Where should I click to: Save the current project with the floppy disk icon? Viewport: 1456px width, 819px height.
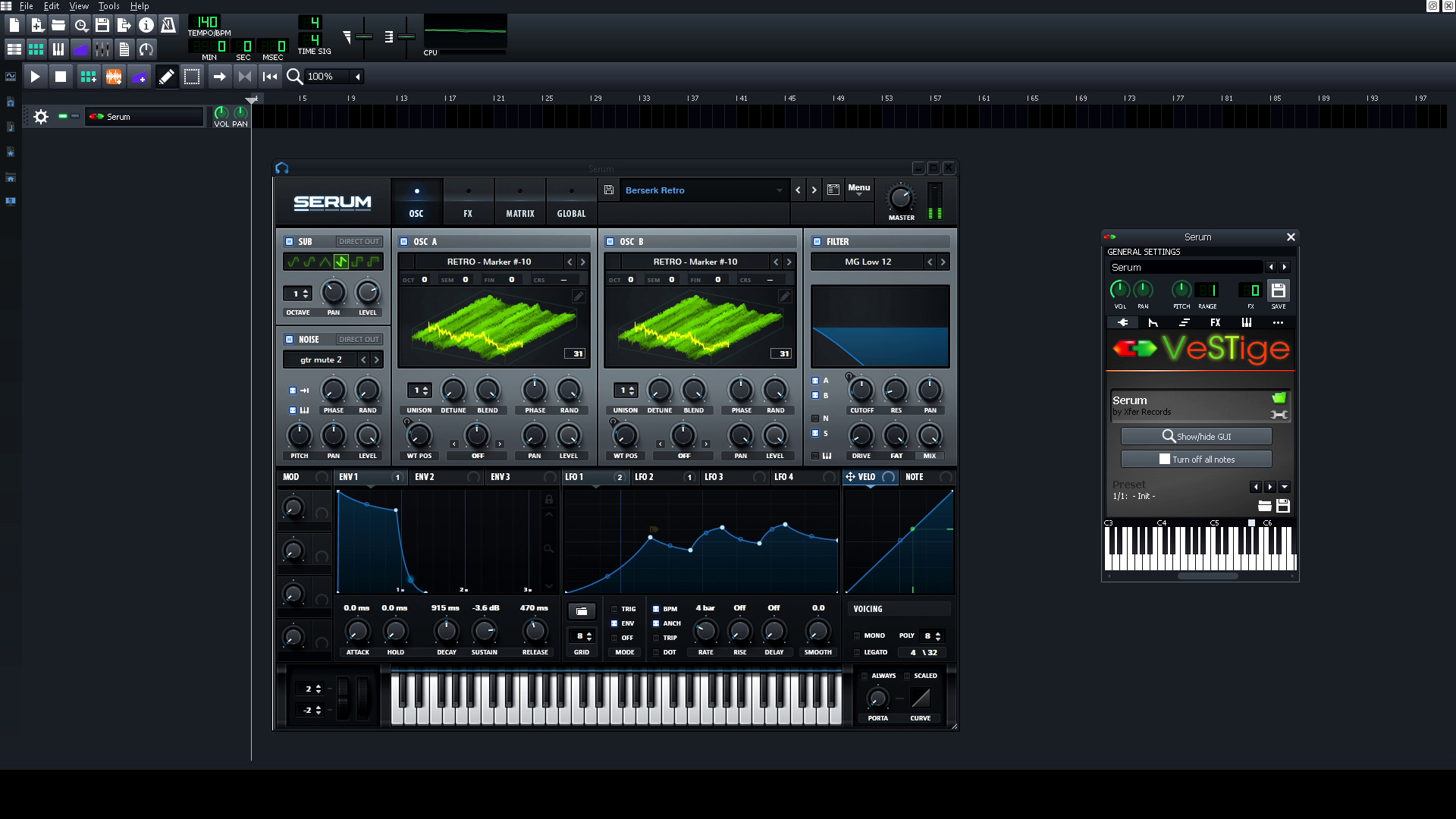(102, 25)
